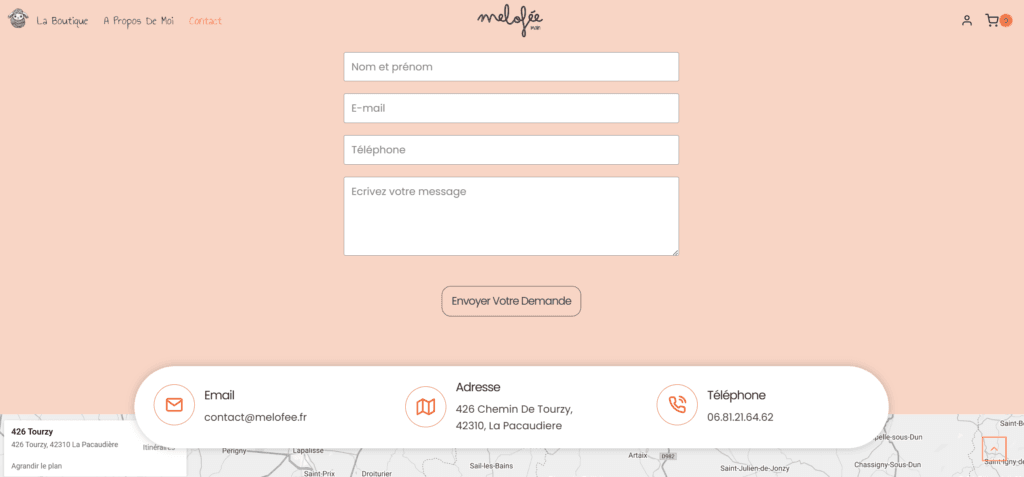Focus the E-mail input field

pos(511,108)
